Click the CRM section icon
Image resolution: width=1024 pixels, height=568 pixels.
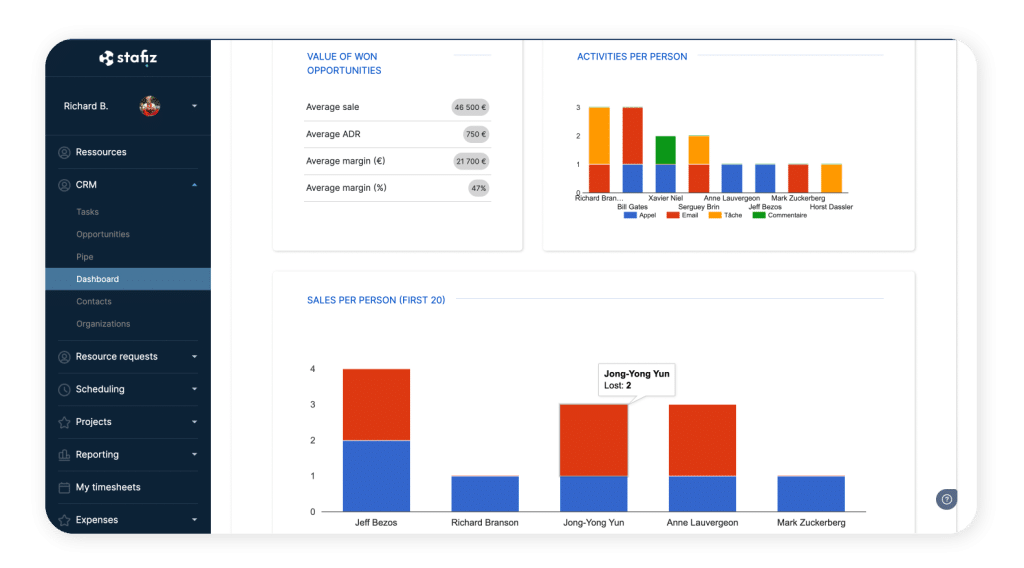(x=64, y=185)
